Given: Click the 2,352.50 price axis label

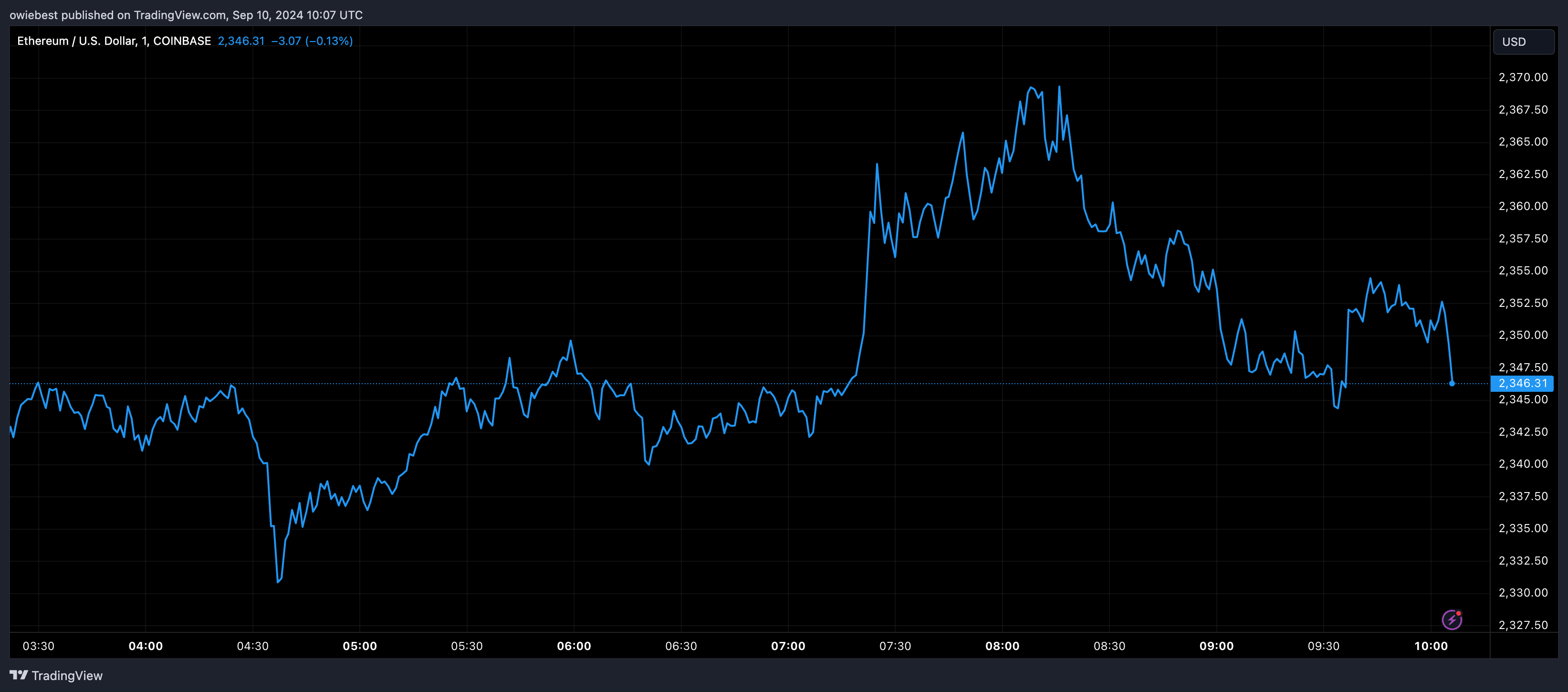Looking at the screenshot, I should pos(1523,303).
